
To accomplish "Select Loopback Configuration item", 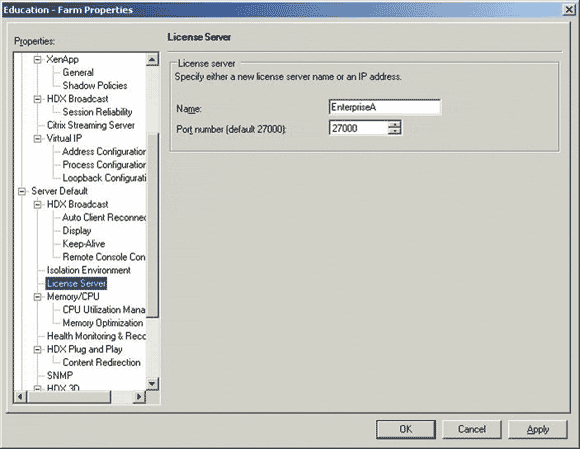I will (x=104, y=178).
